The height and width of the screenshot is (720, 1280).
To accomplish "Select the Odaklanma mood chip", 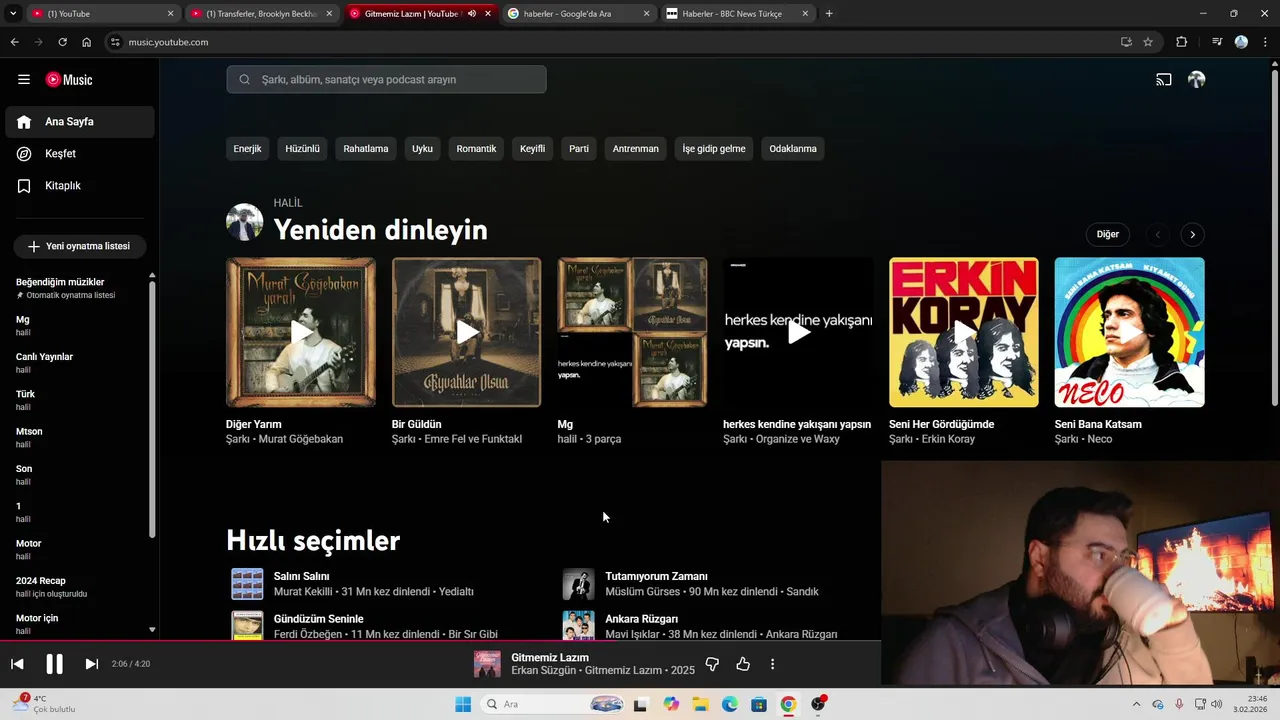I will [x=793, y=149].
